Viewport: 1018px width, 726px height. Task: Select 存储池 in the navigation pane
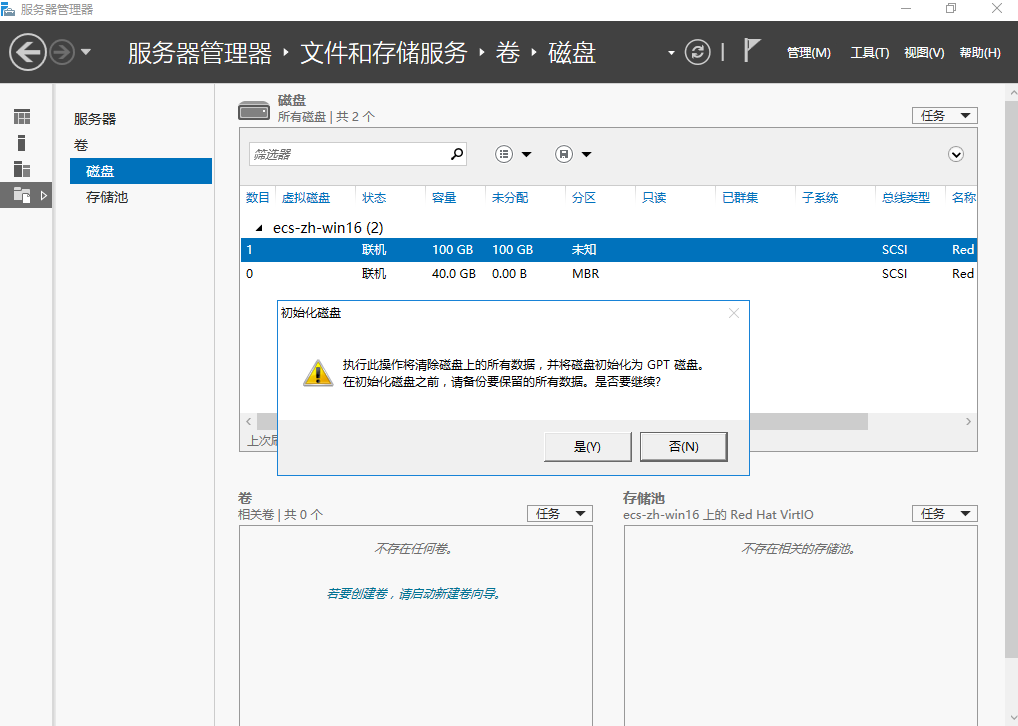click(107, 197)
